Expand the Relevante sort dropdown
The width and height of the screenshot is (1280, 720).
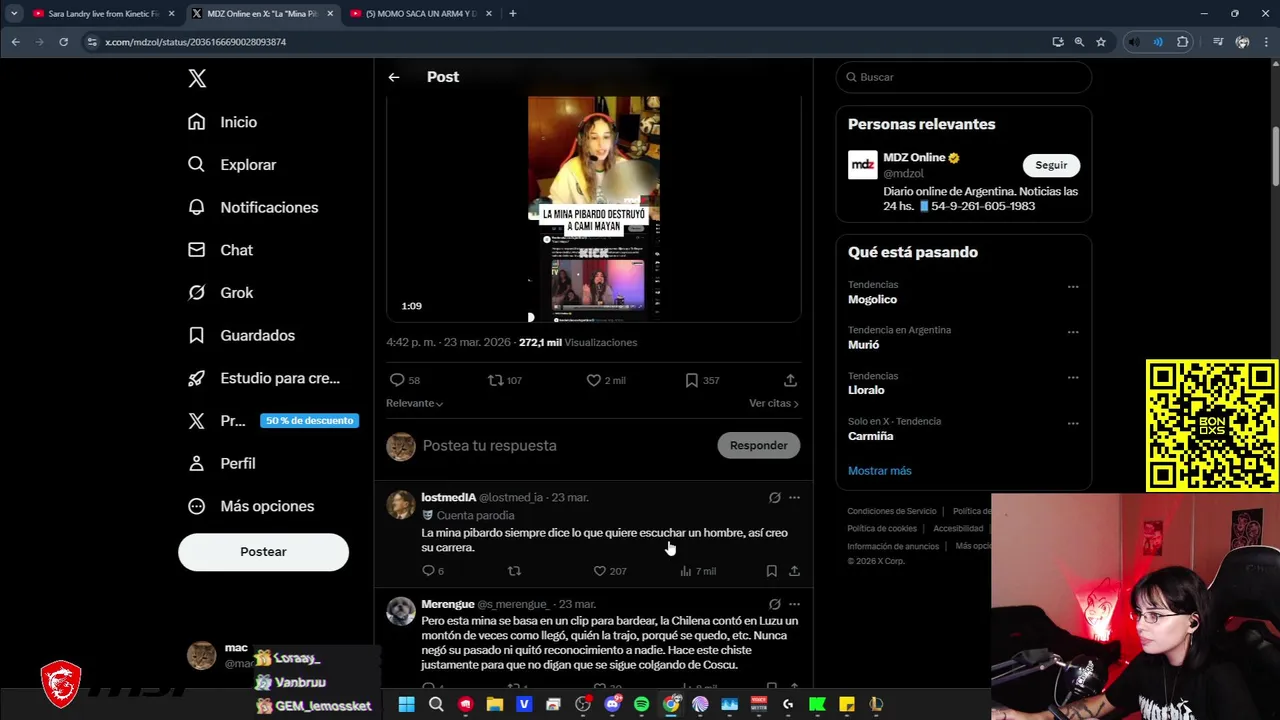(x=414, y=403)
